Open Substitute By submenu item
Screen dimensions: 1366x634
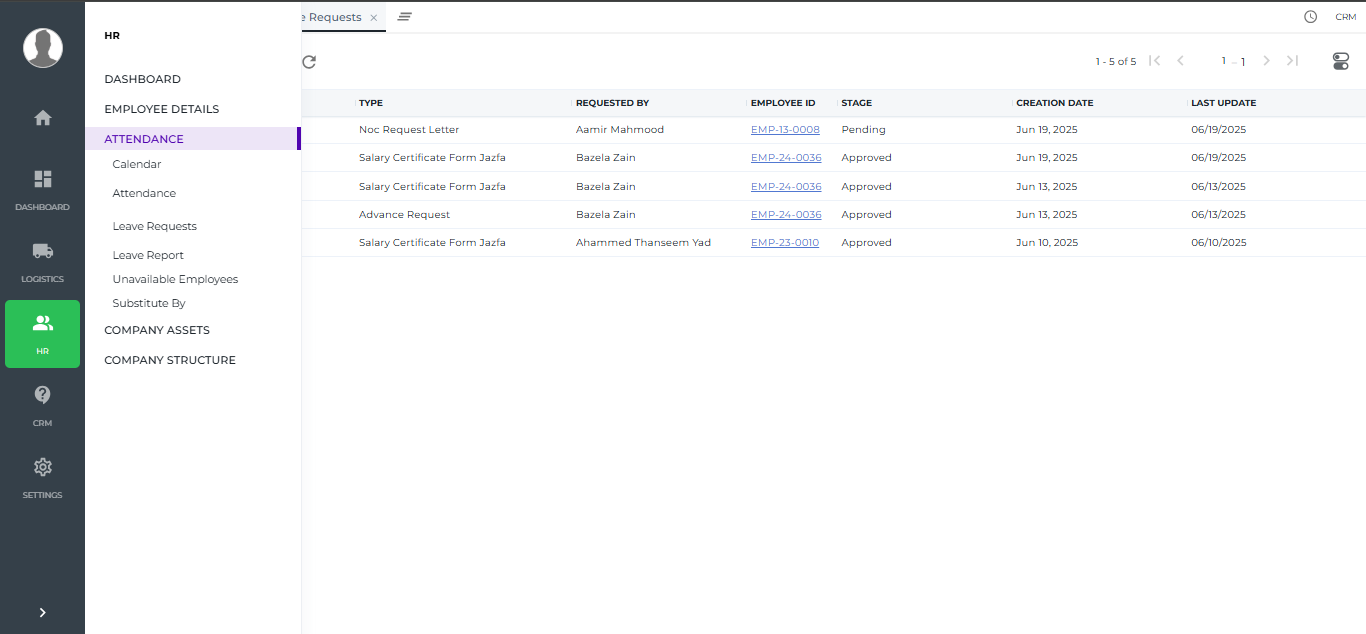[149, 303]
